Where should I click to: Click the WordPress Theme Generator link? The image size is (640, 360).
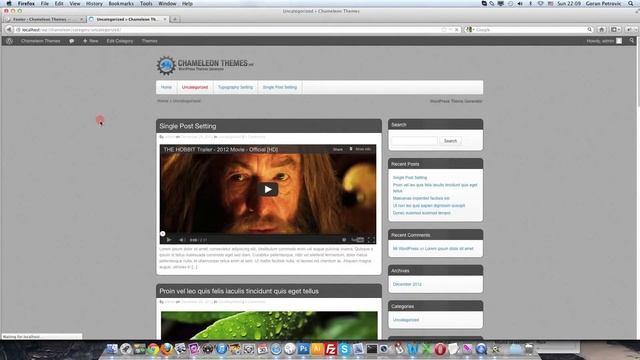[456, 101]
